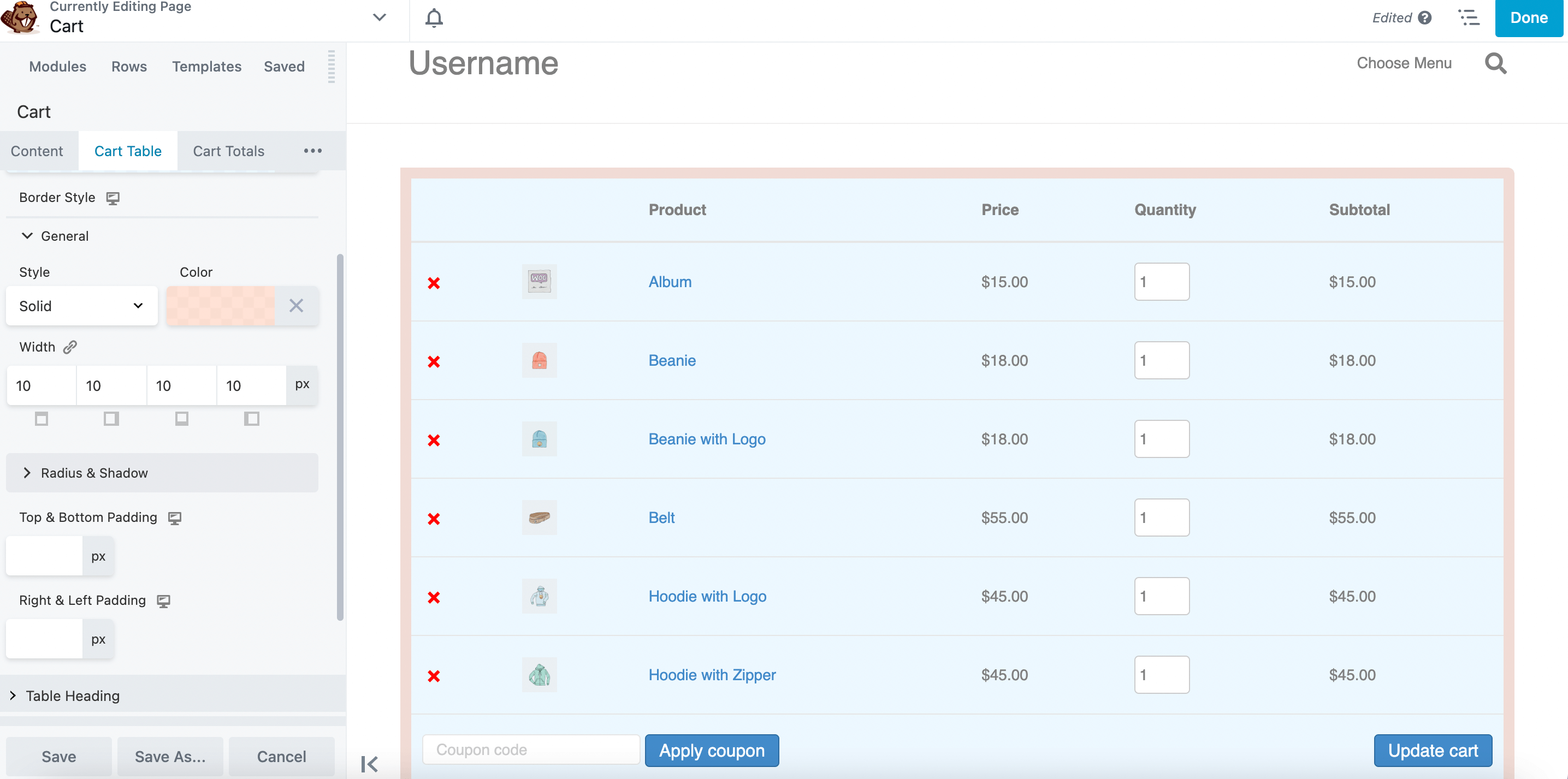
Task: Click the Beanie product link
Action: point(671,360)
